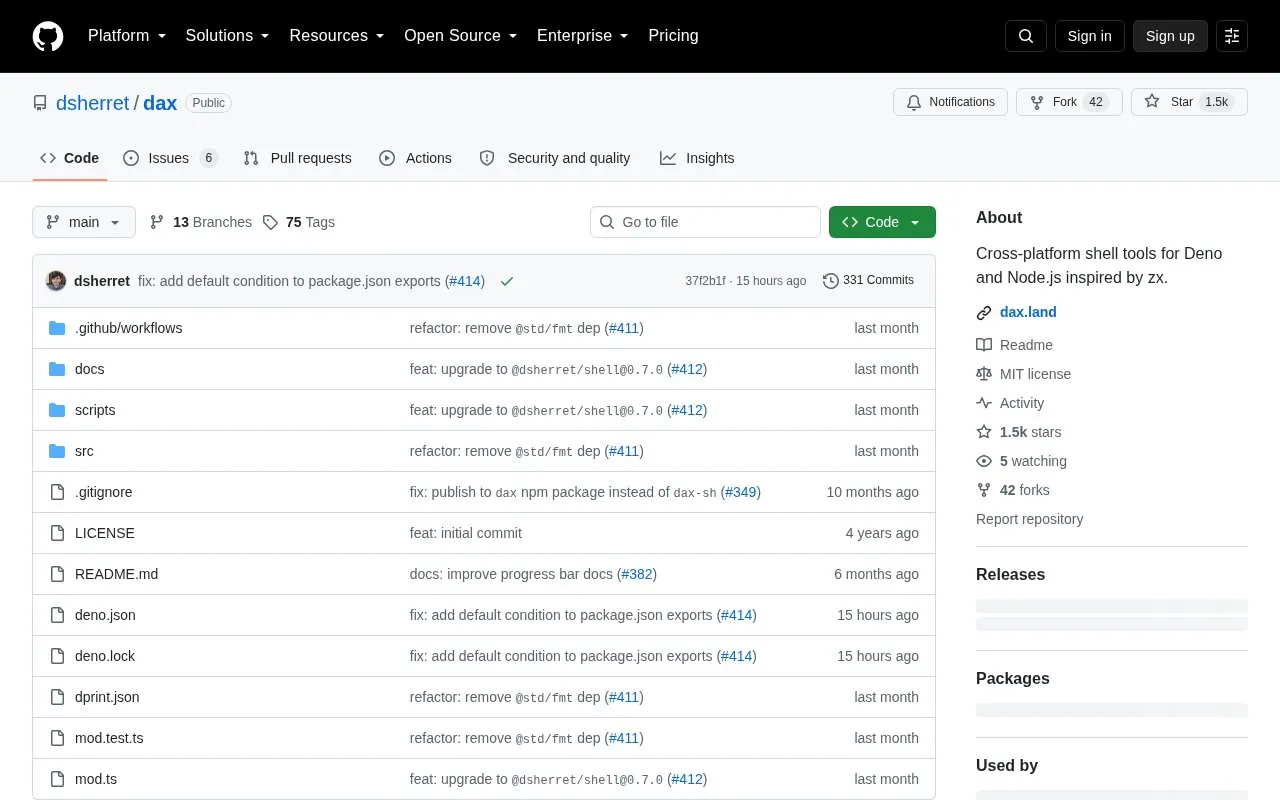Switch to the Issues tab
The image size is (1280, 800).
(x=170, y=158)
